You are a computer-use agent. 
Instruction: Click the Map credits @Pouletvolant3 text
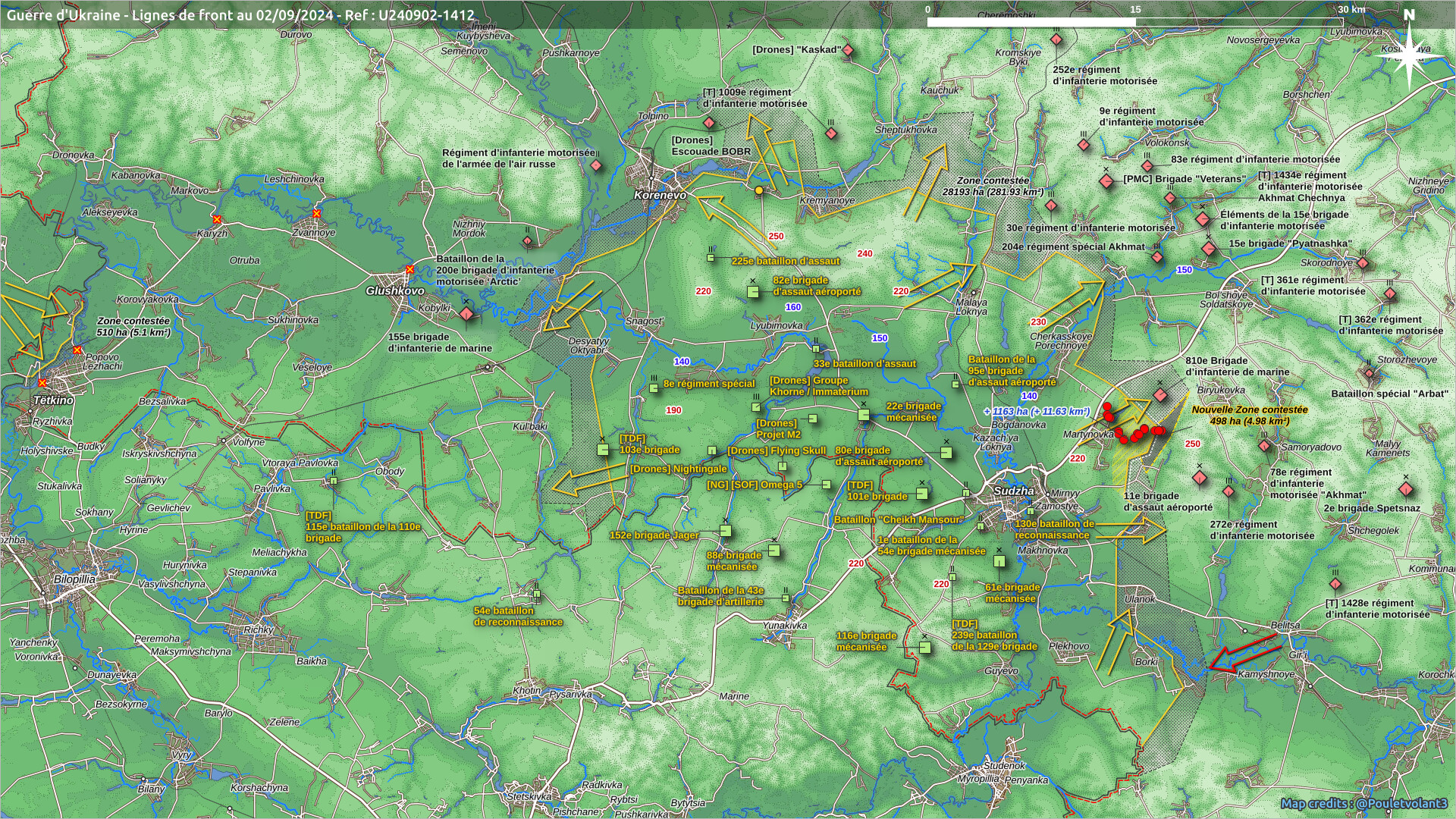pyautogui.click(x=1363, y=803)
